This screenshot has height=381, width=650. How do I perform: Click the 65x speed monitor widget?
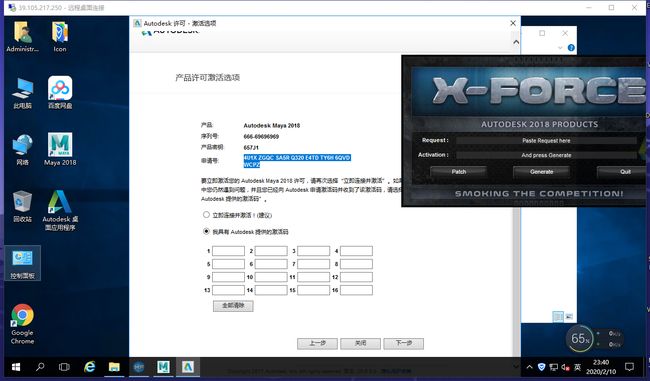tap(580, 339)
